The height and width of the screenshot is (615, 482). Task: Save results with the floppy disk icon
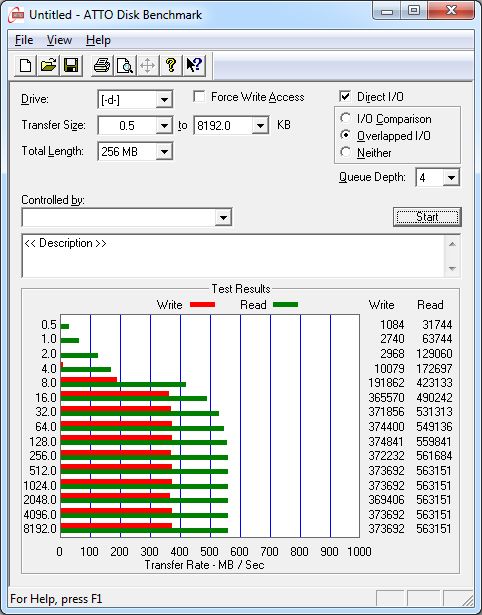[x=71, y=65]
